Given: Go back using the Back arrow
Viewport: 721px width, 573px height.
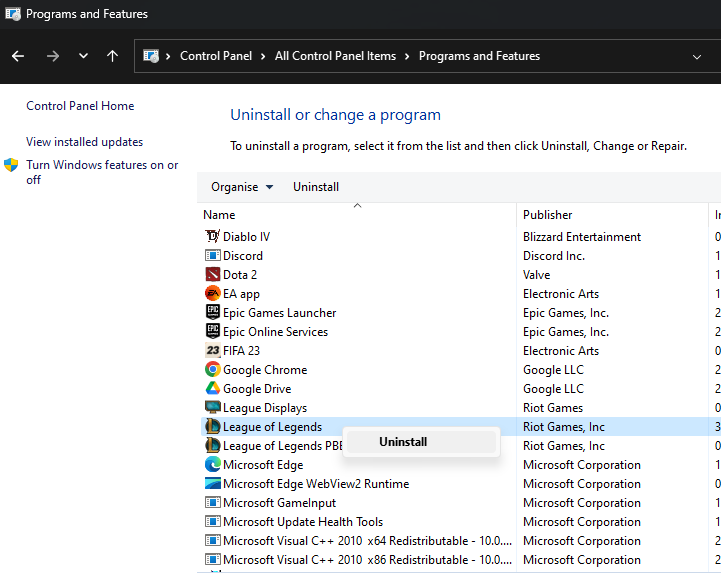Looking at the screenshot, I should [x=18, y=56].
